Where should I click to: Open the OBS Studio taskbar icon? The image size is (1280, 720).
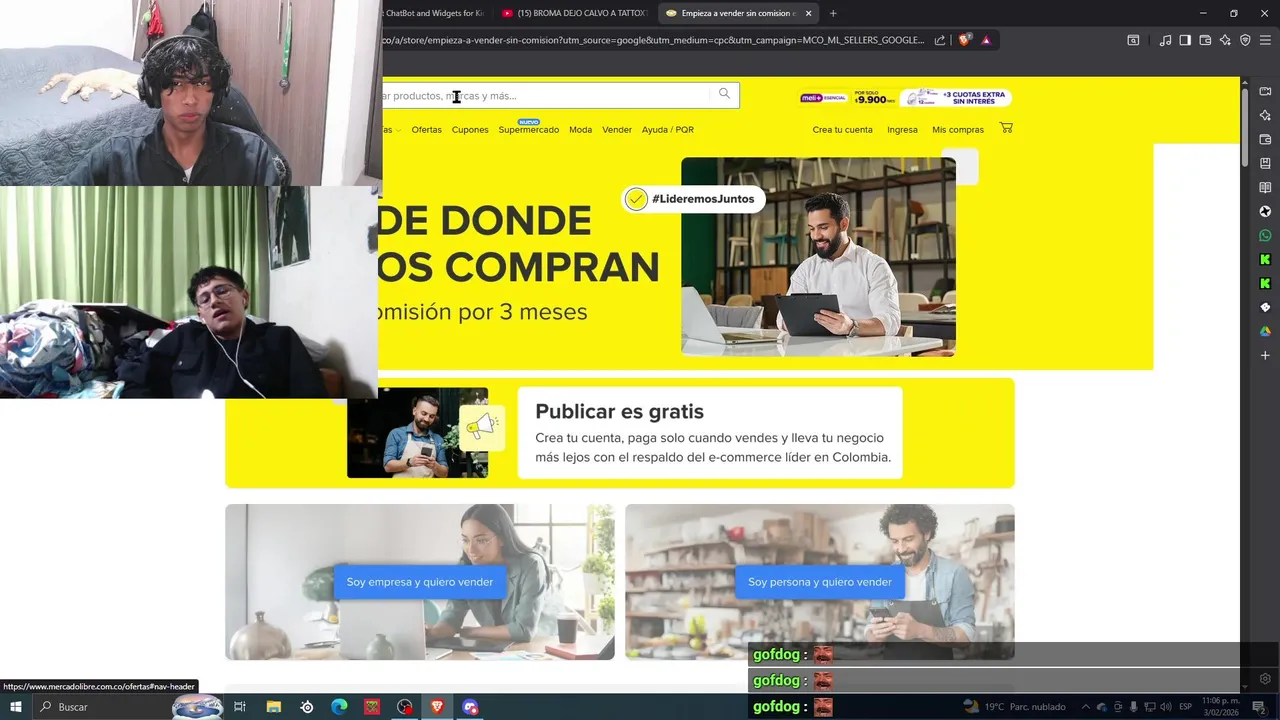404,707
